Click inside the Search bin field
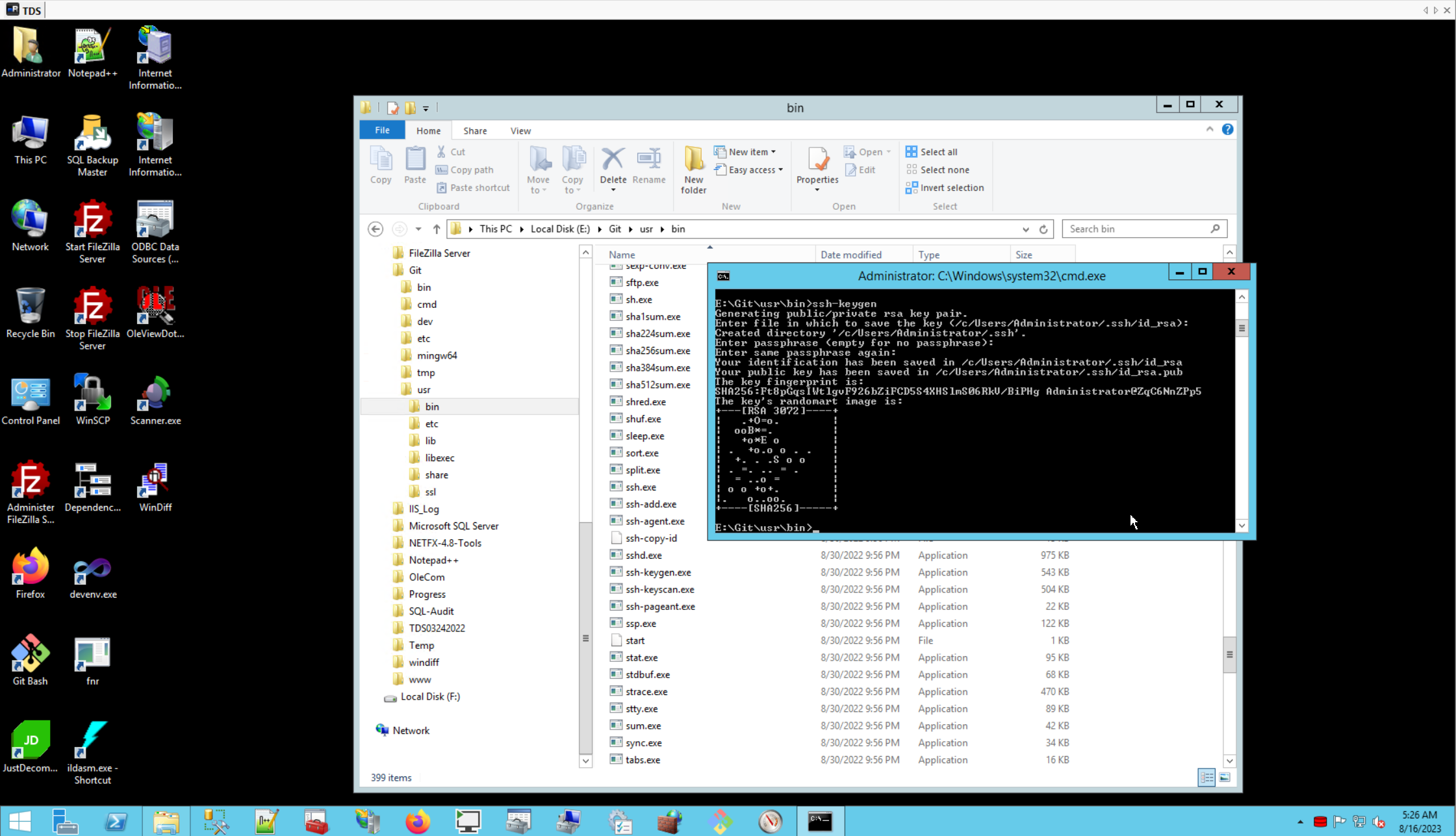Image resolution: width=1456 pixels, height=836 pixels. click(x=1137, y=229)
